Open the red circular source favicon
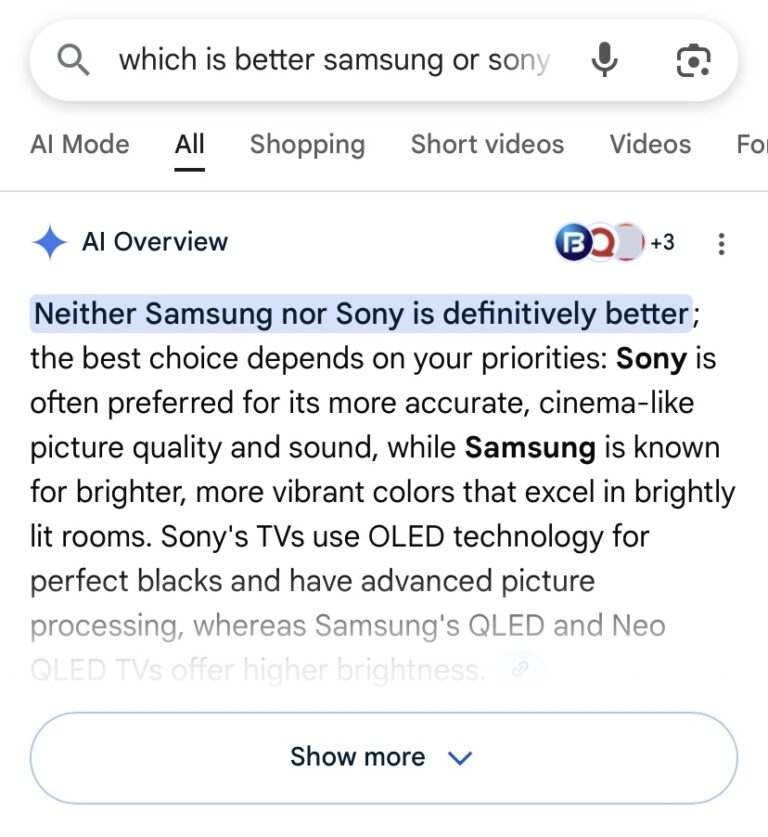 600,242
